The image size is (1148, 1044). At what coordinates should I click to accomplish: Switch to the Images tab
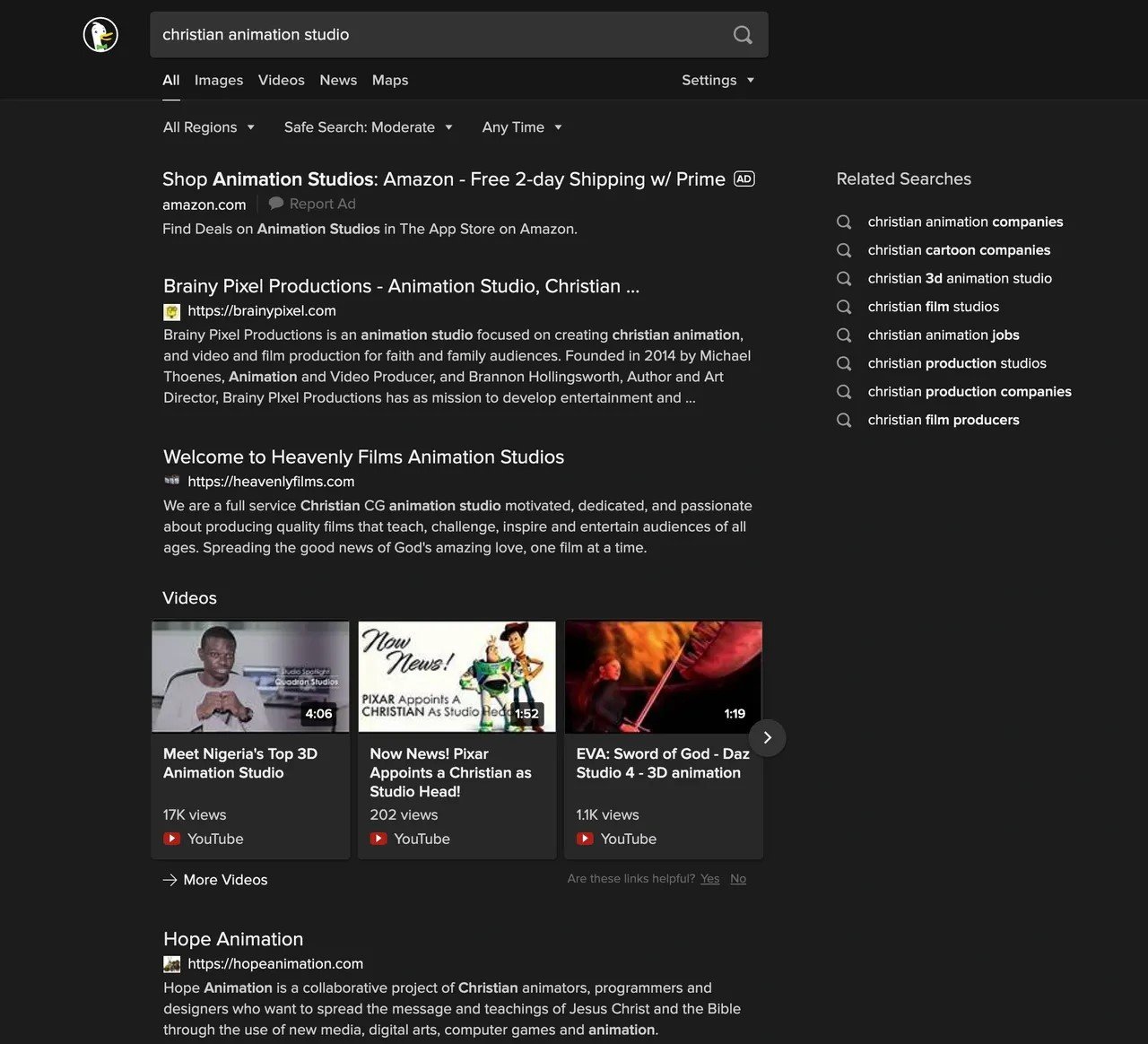(x=219, y=80)
